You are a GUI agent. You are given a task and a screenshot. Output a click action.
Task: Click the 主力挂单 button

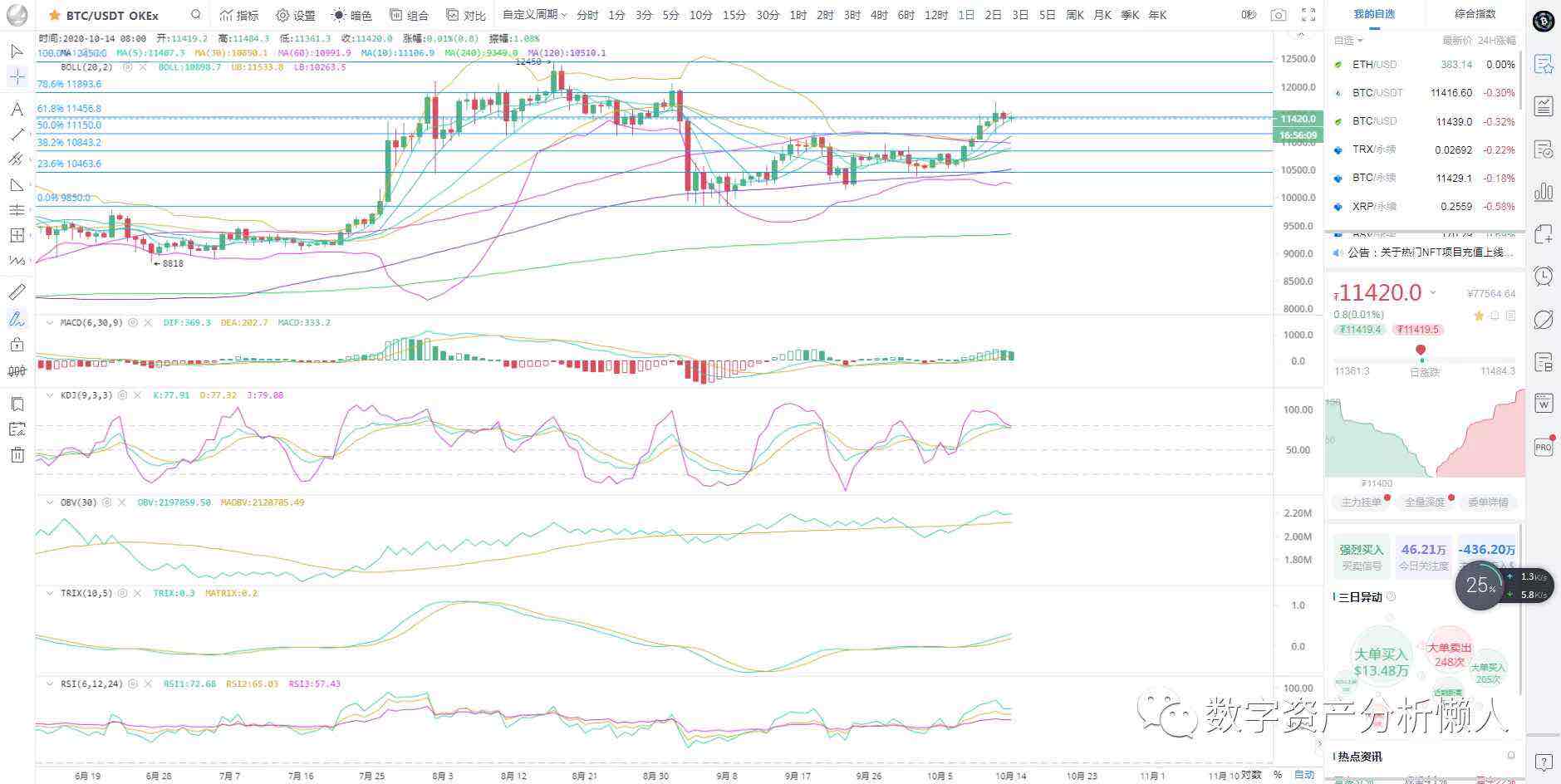click(x=1361, y=502)
